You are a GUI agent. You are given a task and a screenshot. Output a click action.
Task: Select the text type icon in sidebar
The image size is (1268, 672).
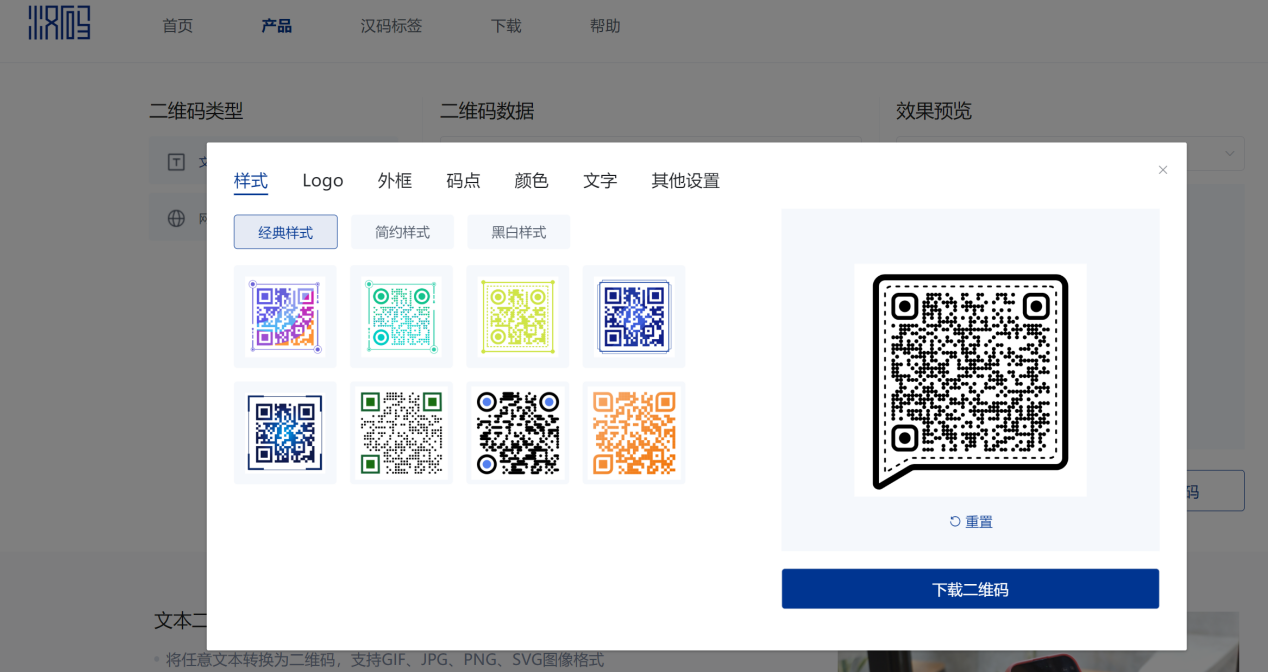coord(176,162)
